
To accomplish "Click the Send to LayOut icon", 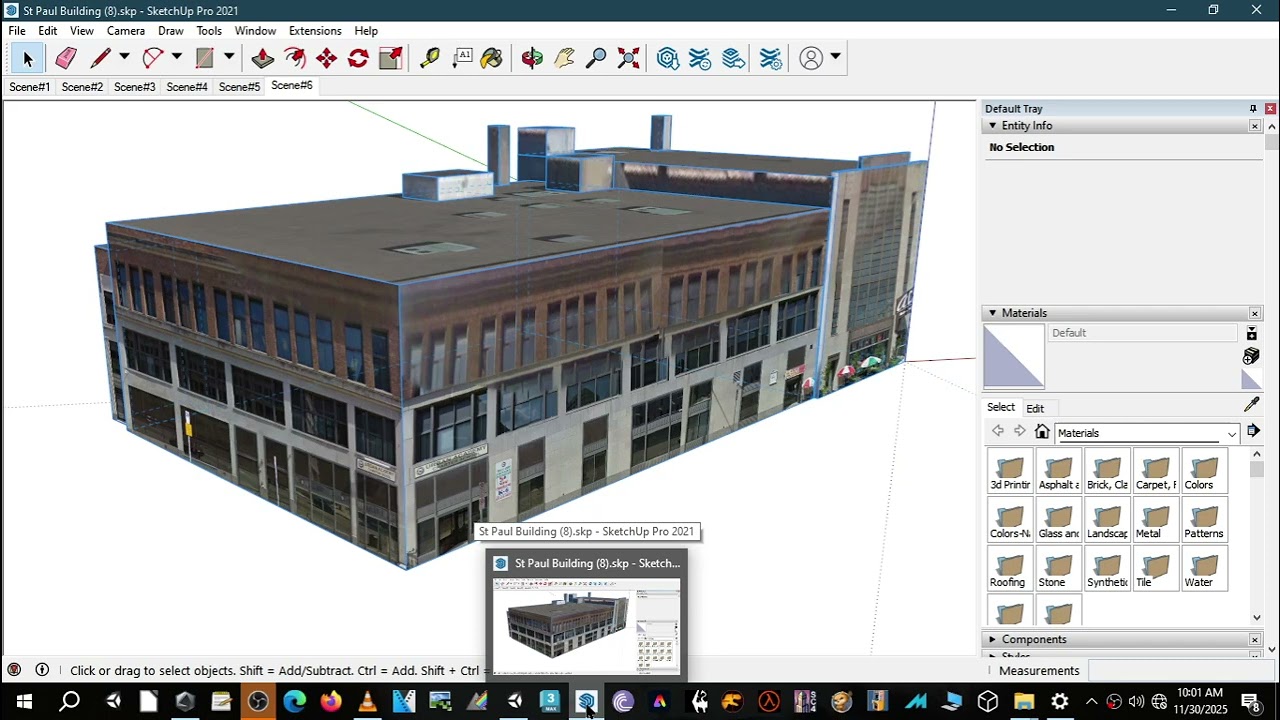I will click(733, 59).
